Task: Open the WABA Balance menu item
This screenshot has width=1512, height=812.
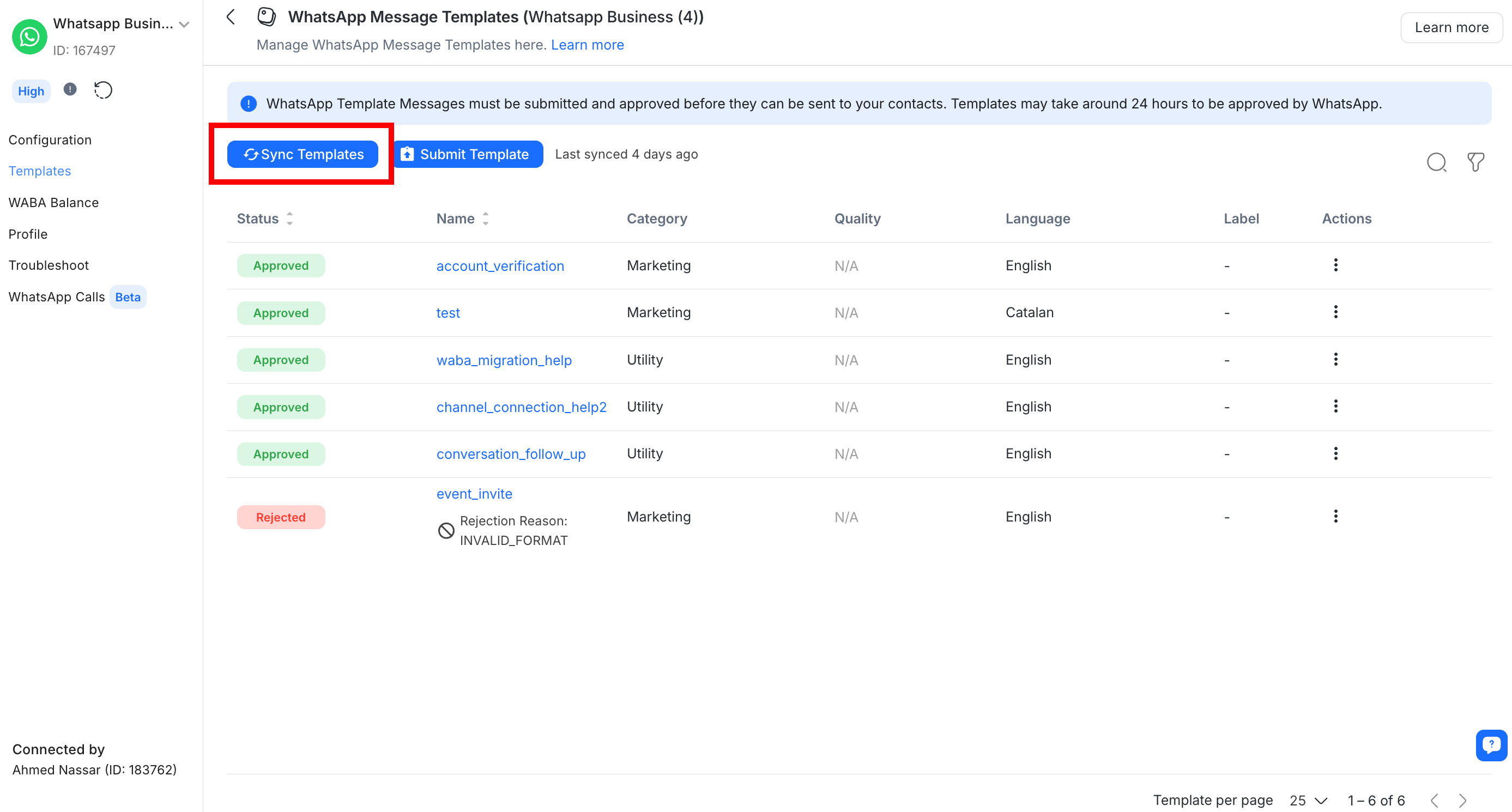Action: click(x=53, y=202)
